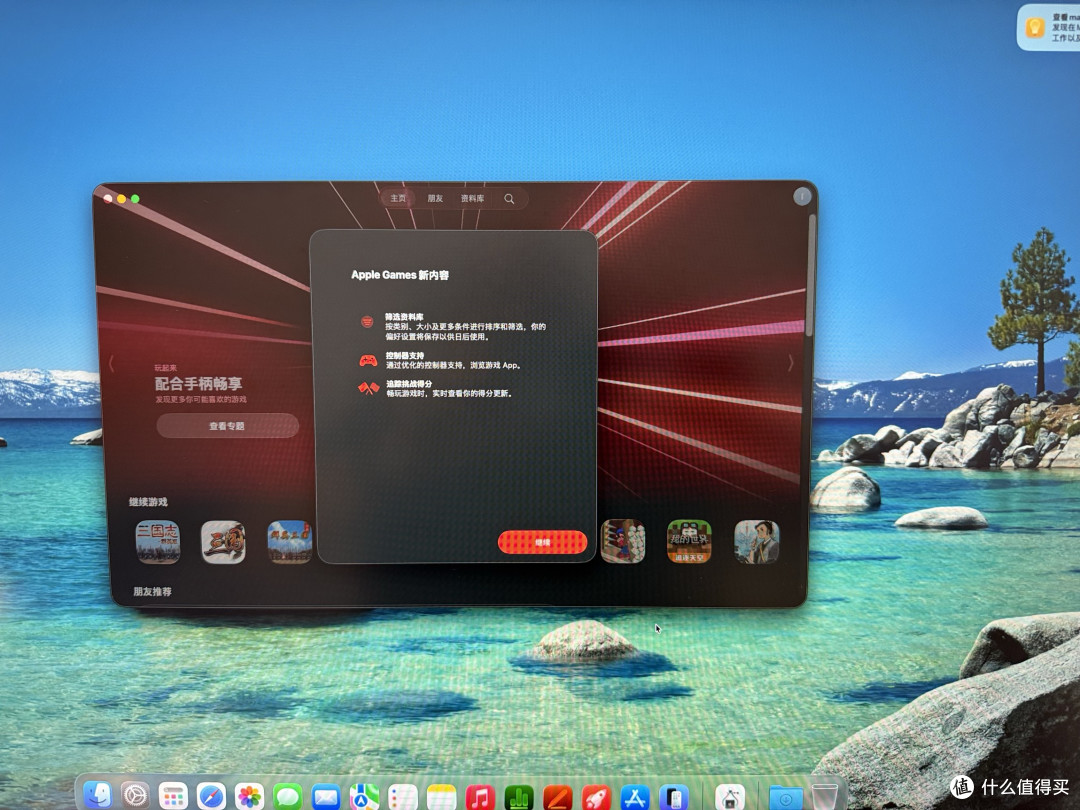Click the Apple Games 新内容 dialog title
This screenshot has height=810, width=1080.
click(400, 275)
